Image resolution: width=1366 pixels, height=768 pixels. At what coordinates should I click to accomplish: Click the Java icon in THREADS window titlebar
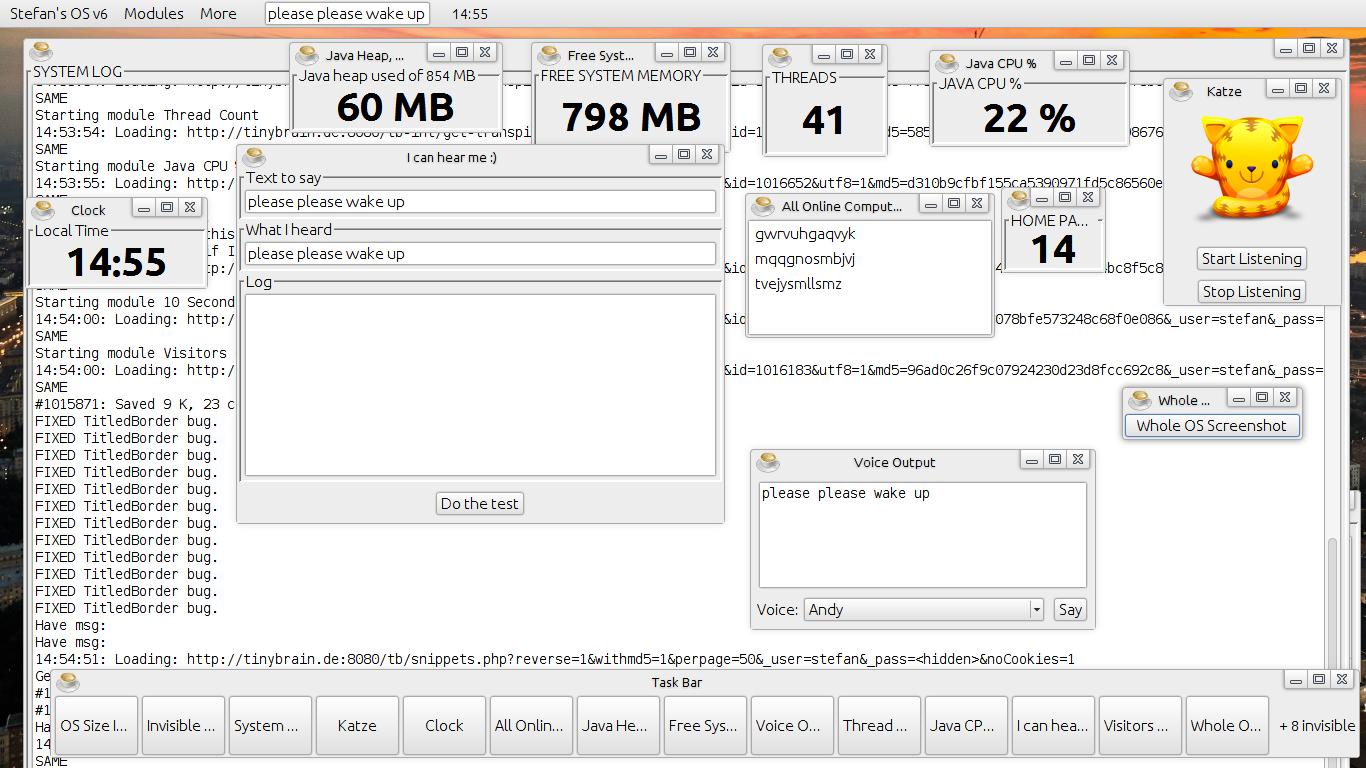pos(780,56)
